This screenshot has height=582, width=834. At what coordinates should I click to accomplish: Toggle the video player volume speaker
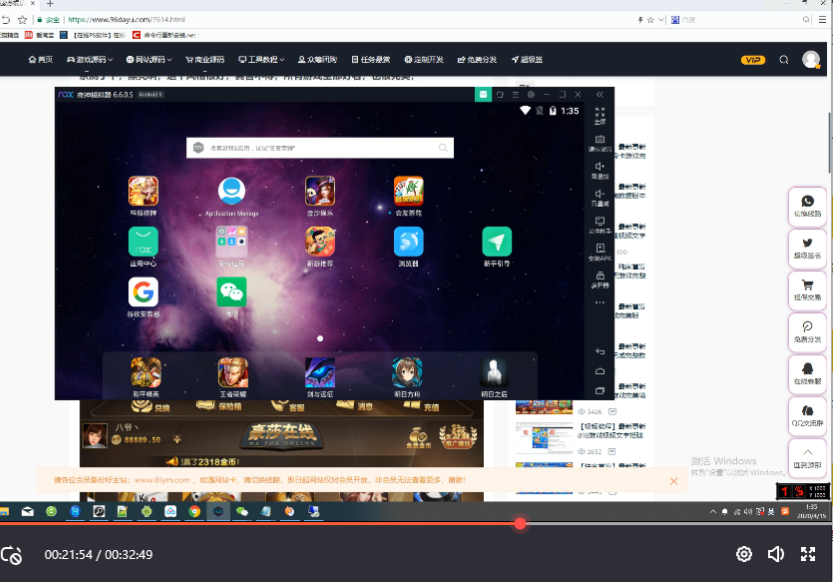click(776, 554)
